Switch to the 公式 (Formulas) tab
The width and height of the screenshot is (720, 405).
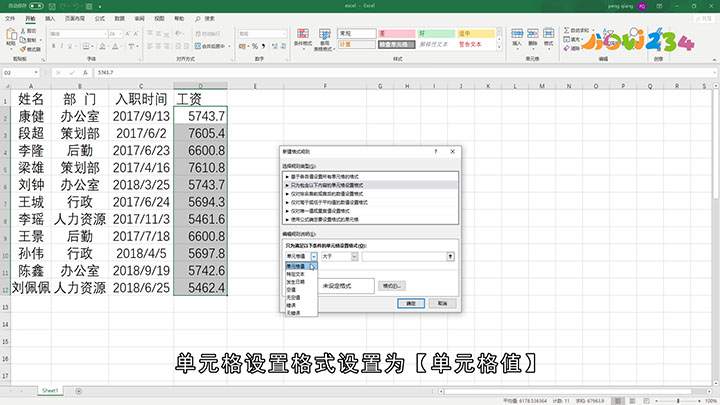click(100, 19)
